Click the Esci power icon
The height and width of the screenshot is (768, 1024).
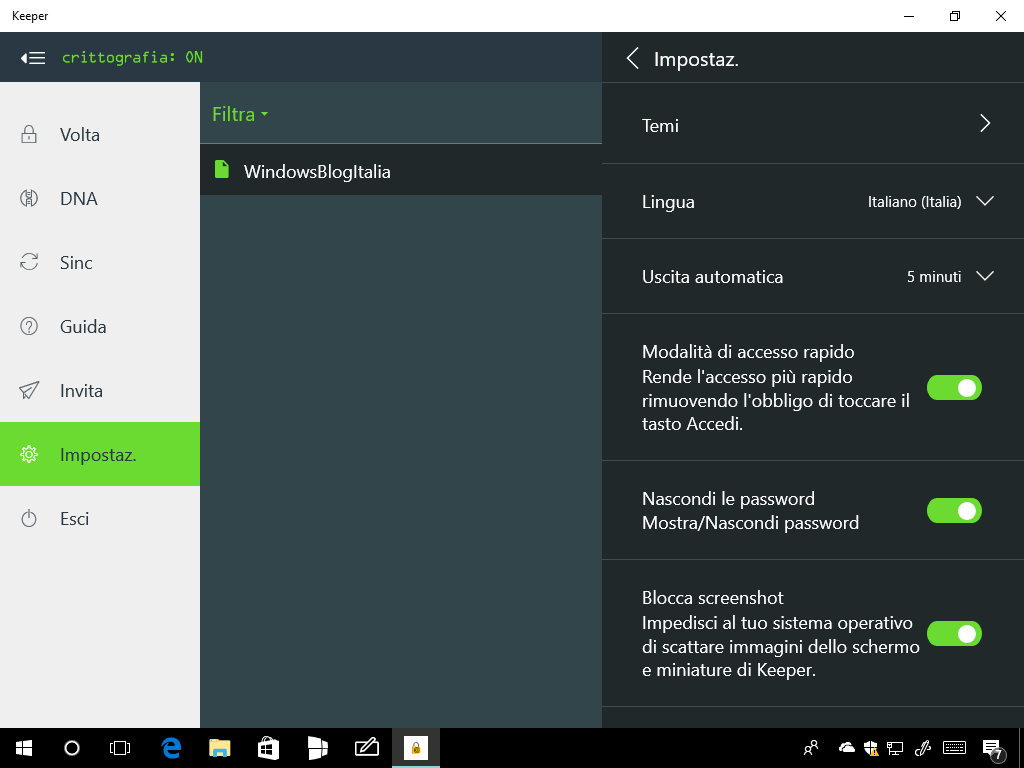click(29, 519)
